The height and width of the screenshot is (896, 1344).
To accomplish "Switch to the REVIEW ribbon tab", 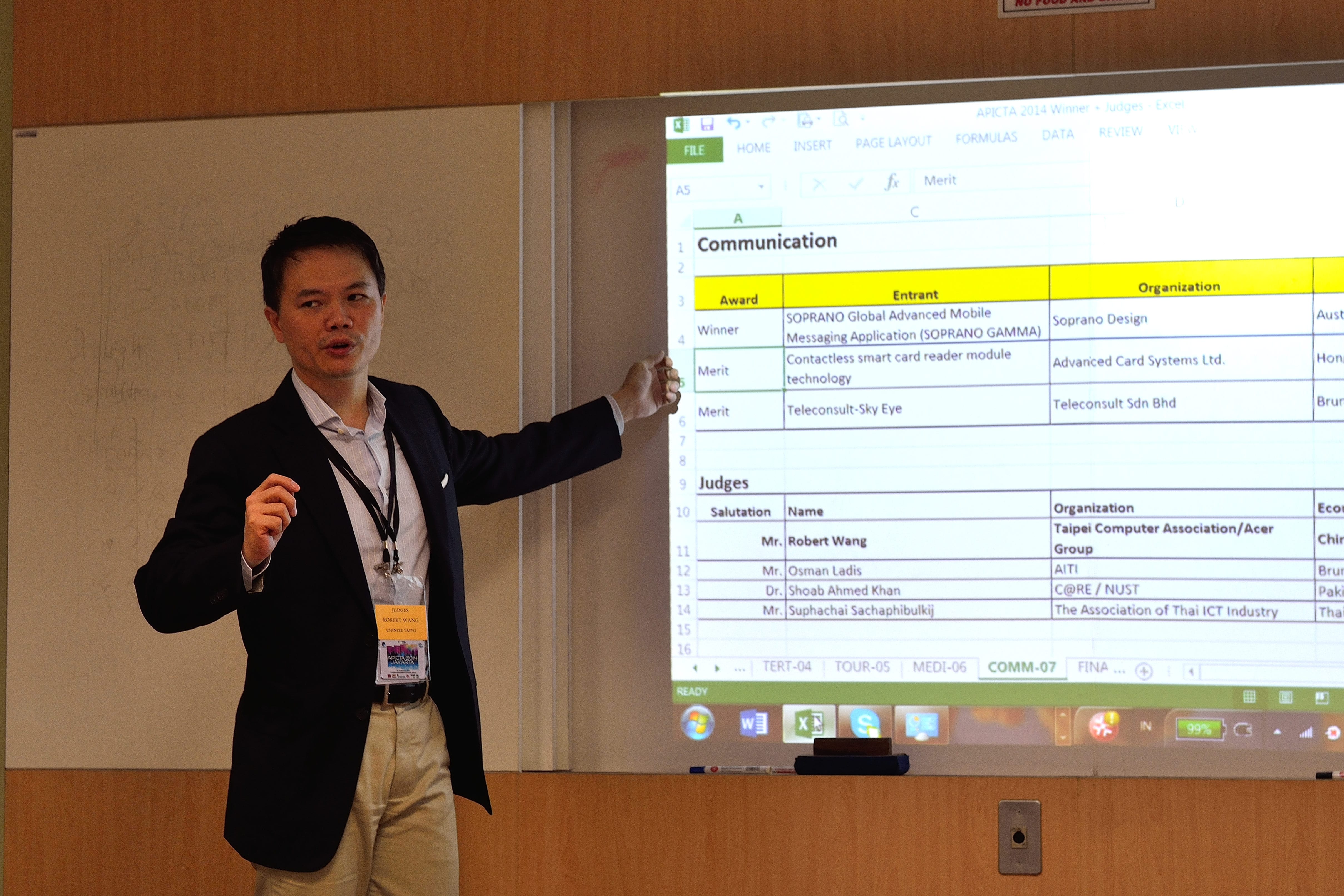I will pos(1120,132).
